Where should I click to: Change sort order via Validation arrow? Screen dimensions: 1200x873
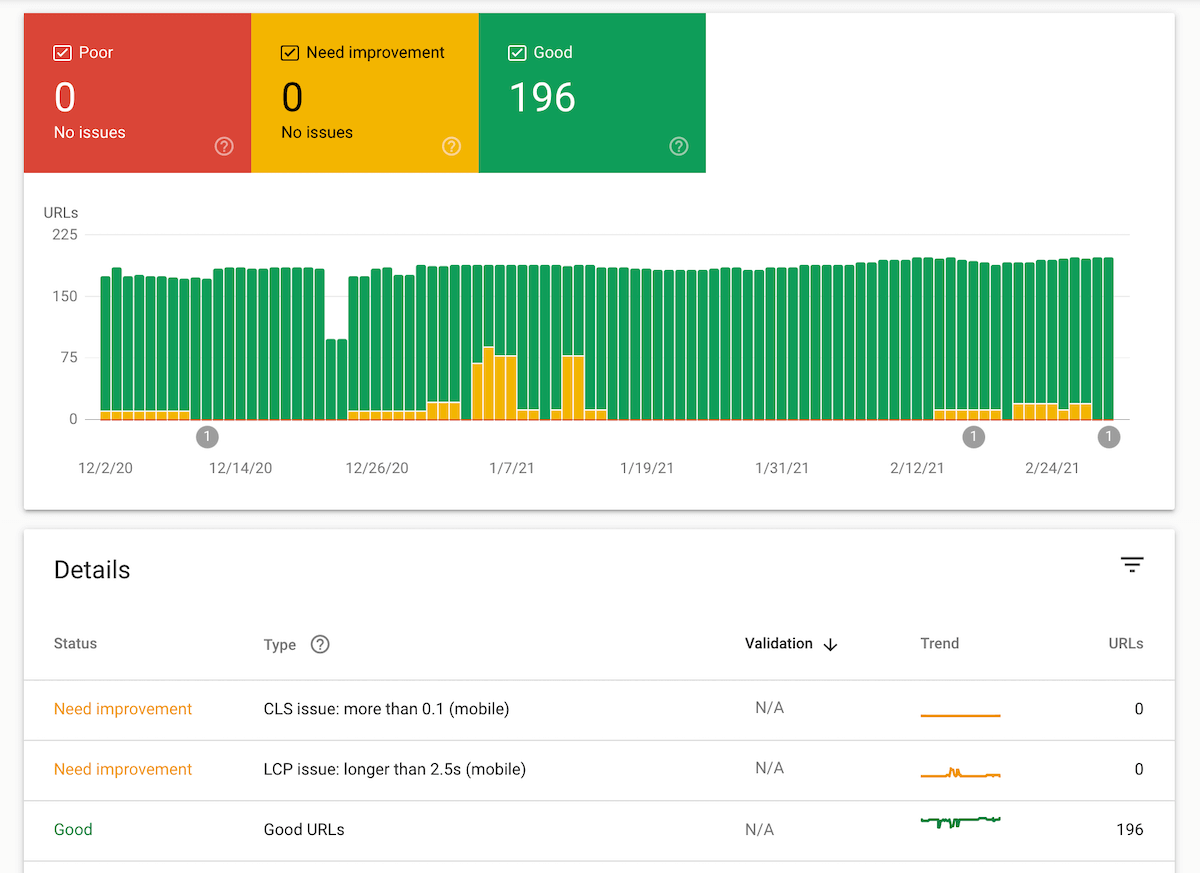[x=831, y=644]
